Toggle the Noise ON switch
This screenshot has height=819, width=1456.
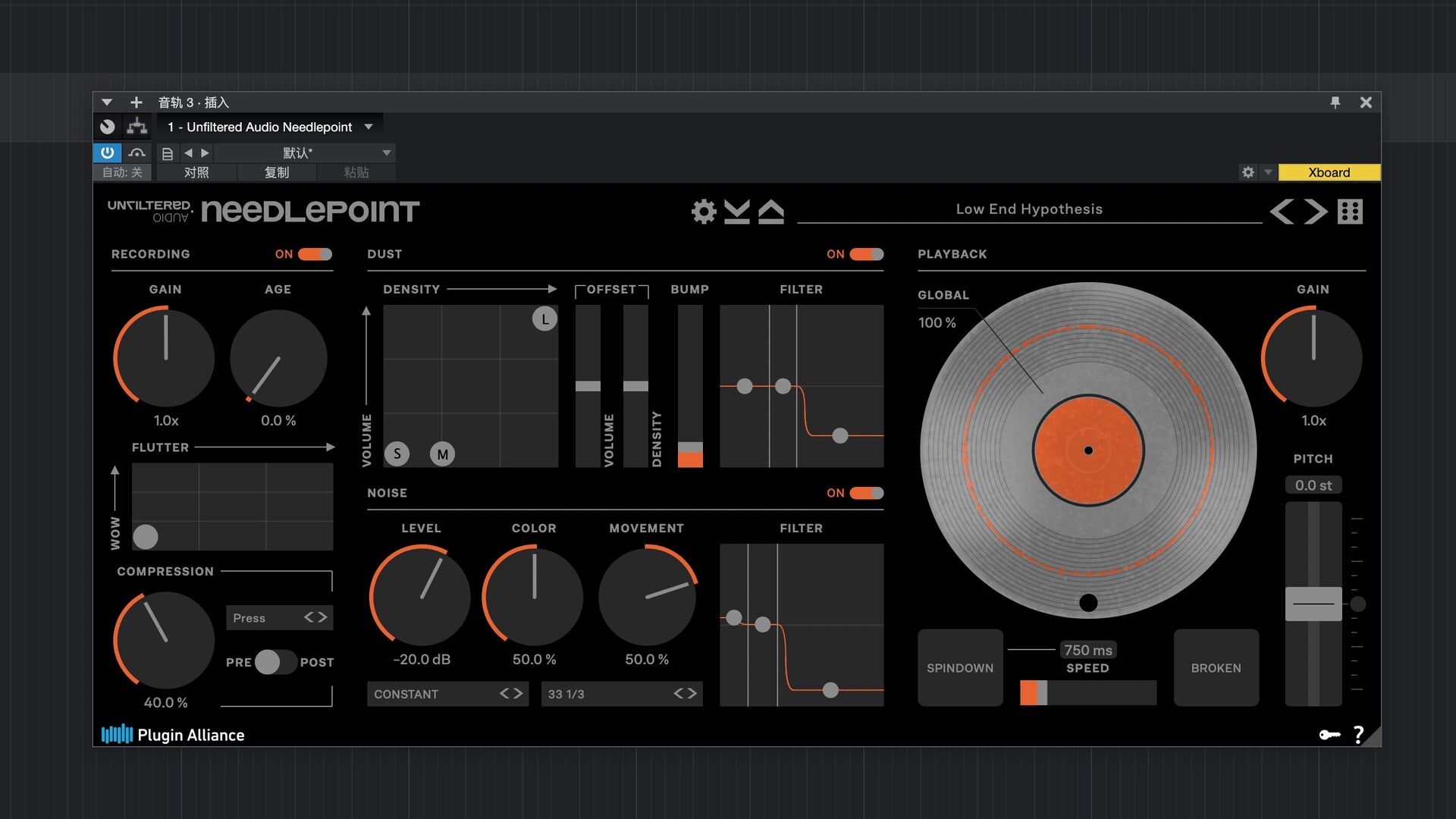pyautogui.click(x=867, y=493)
